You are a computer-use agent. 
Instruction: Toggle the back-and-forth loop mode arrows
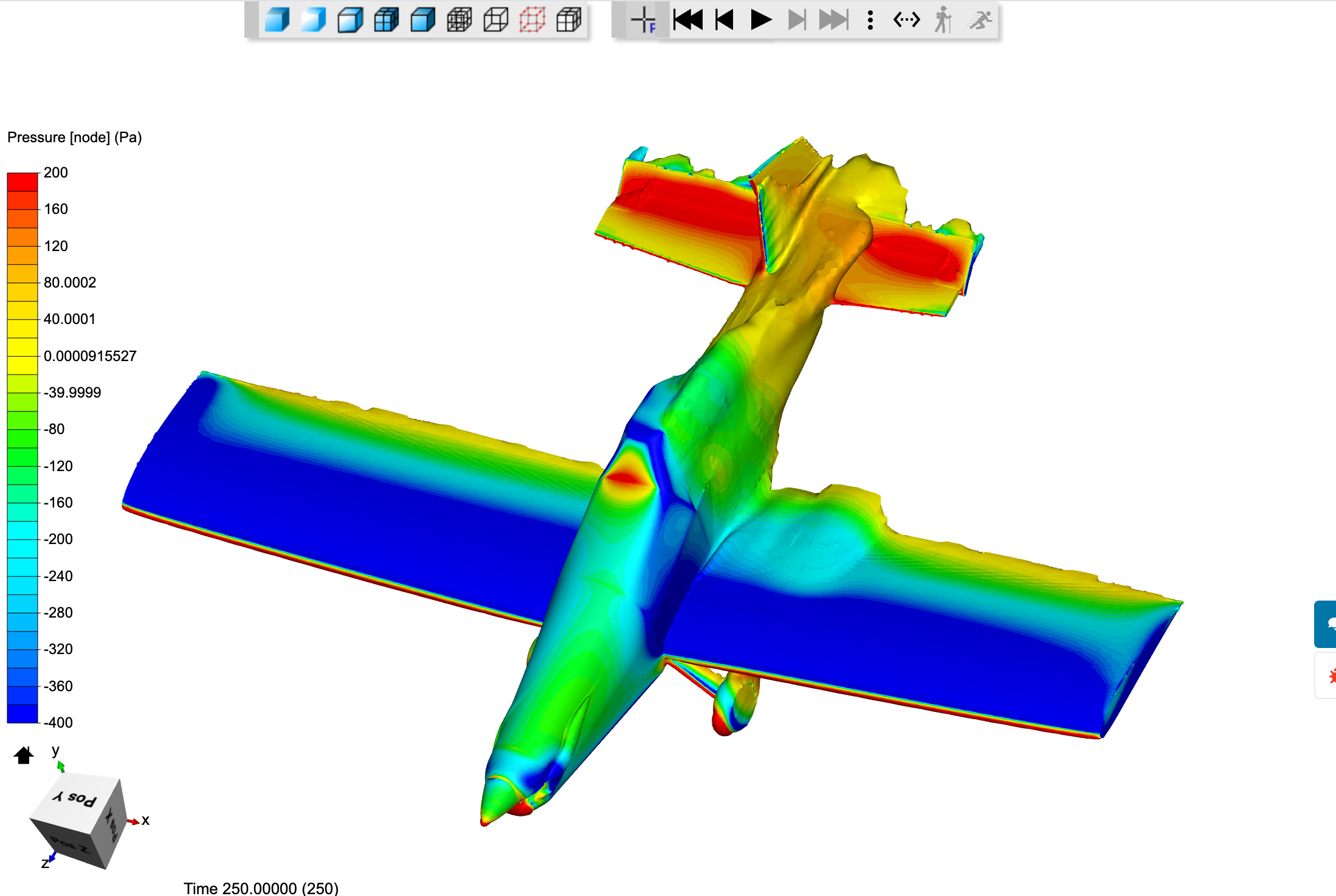pyautogui.click(x=906, y=20)
